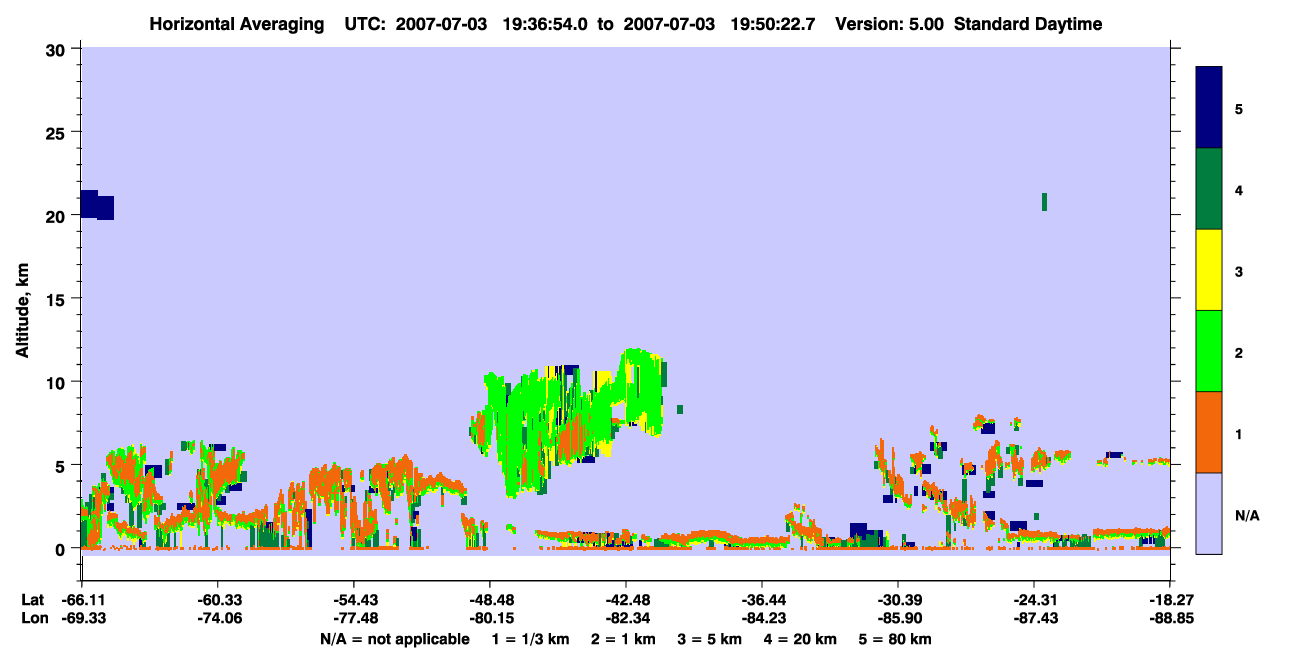Click the dark blue level 5 color swatch
Image resolution: width=1300 pixels, height=667 pixels.
(1209, 108)
